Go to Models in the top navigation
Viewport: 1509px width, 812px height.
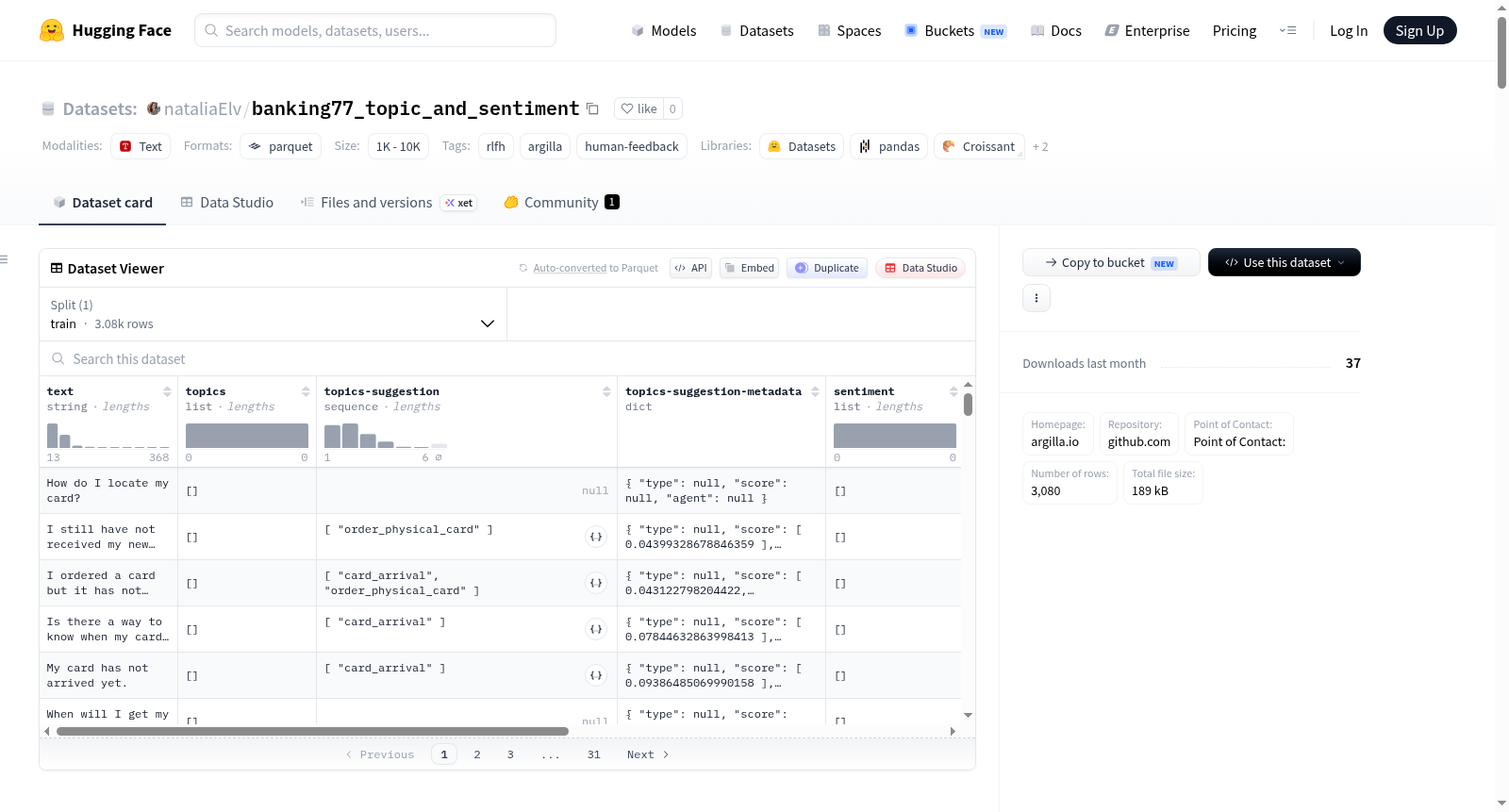(x=664, y=30)
